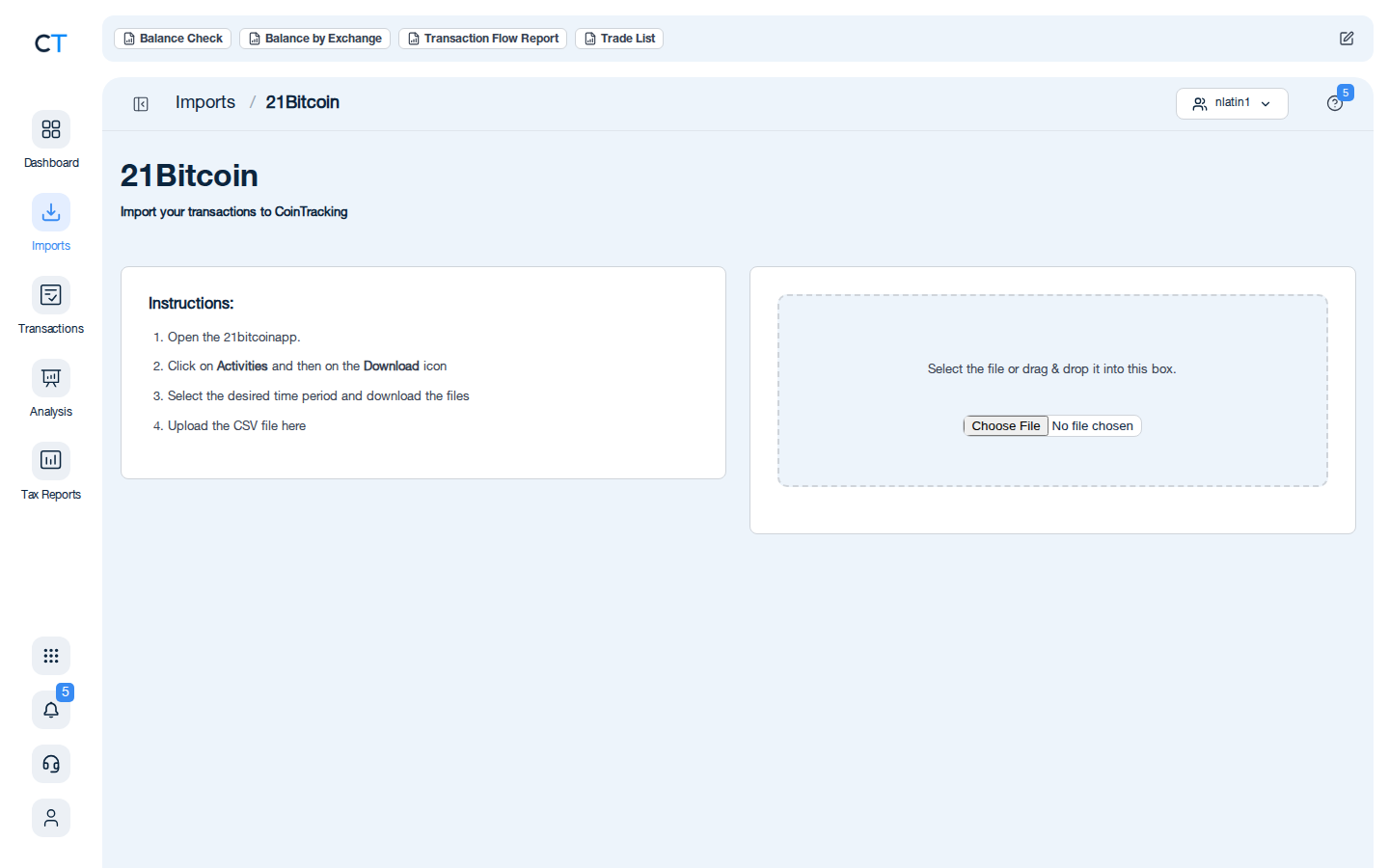Image resolution: width=1389 pixels, height=868 pixels.
Task: Click the 21Bitcoin page heading
Action: 189,176
